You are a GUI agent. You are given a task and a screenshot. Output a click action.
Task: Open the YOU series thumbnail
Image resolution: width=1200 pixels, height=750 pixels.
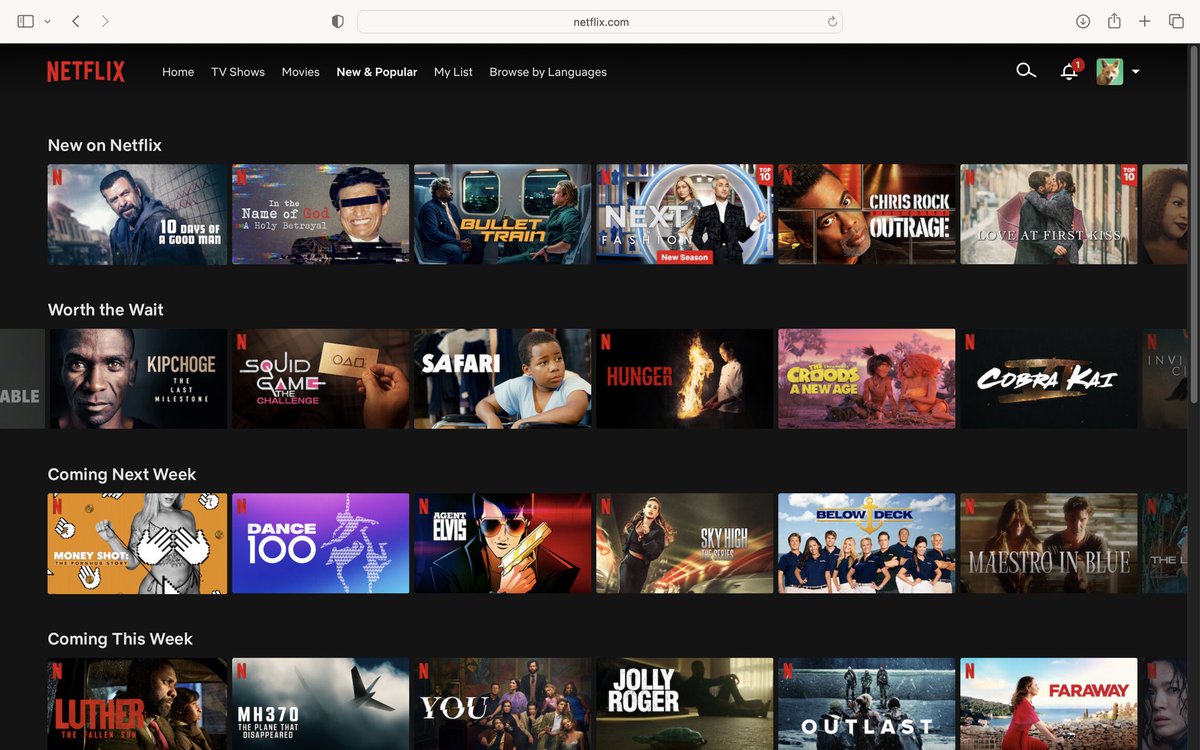tap(503, 704)
